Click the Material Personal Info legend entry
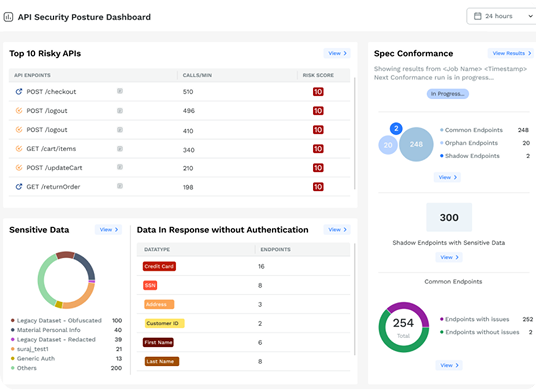 (66, 330)
